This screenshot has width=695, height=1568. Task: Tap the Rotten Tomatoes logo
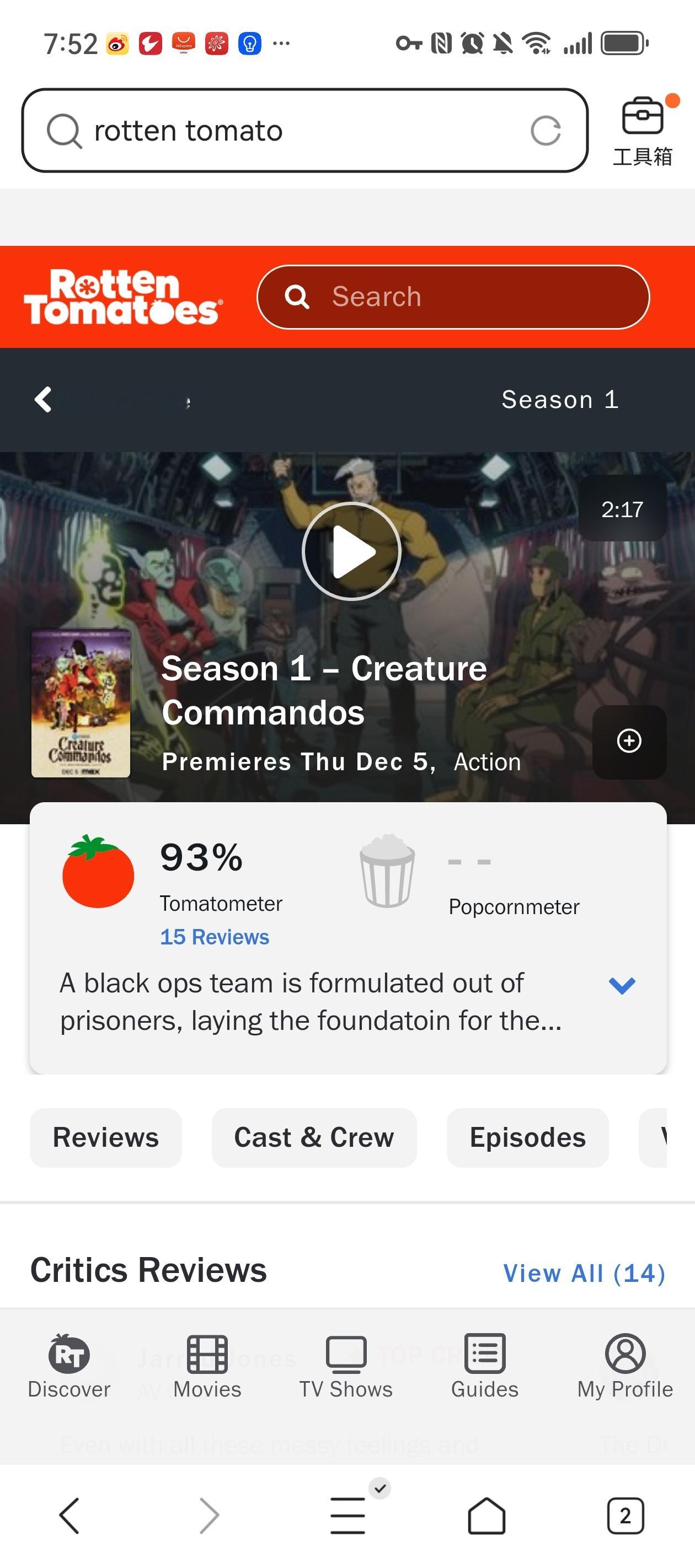coord(124,297)
